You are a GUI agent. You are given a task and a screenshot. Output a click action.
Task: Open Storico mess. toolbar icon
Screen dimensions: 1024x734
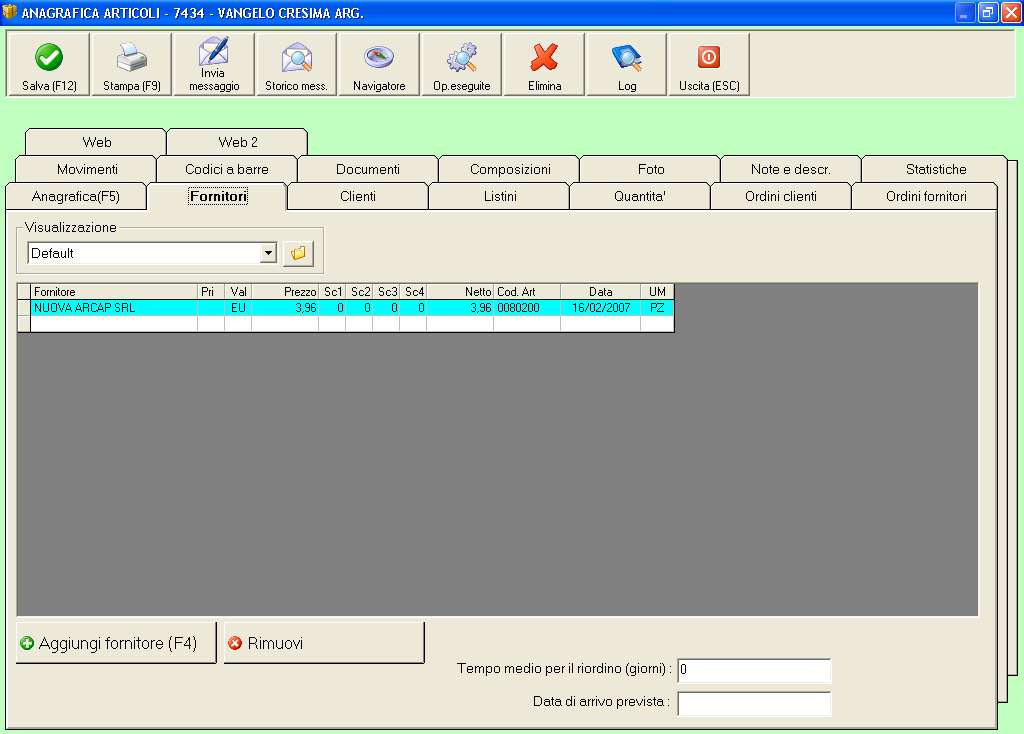296,57
